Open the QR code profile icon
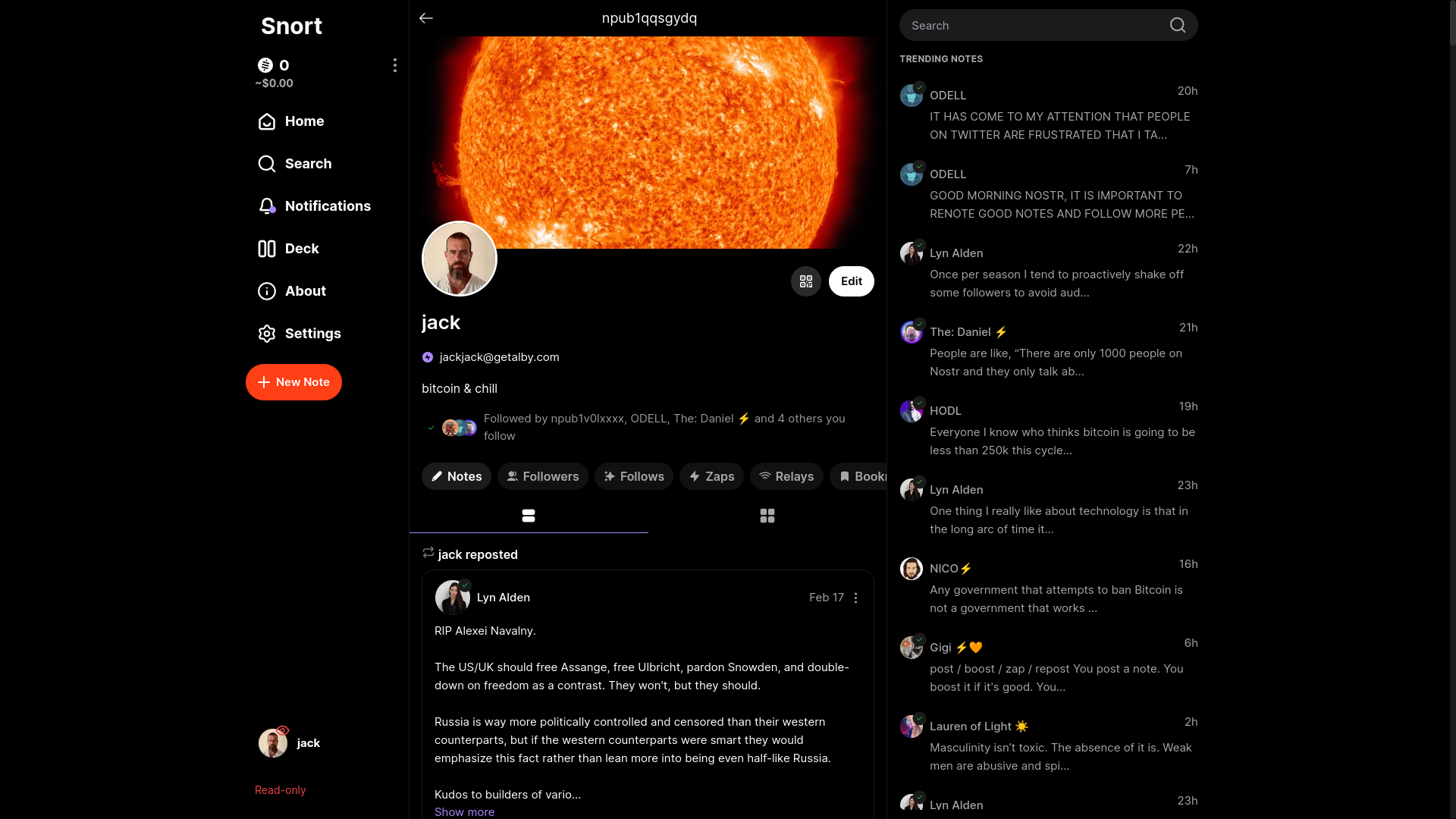This screenshot has height=819, width=1456. point(805,281)
